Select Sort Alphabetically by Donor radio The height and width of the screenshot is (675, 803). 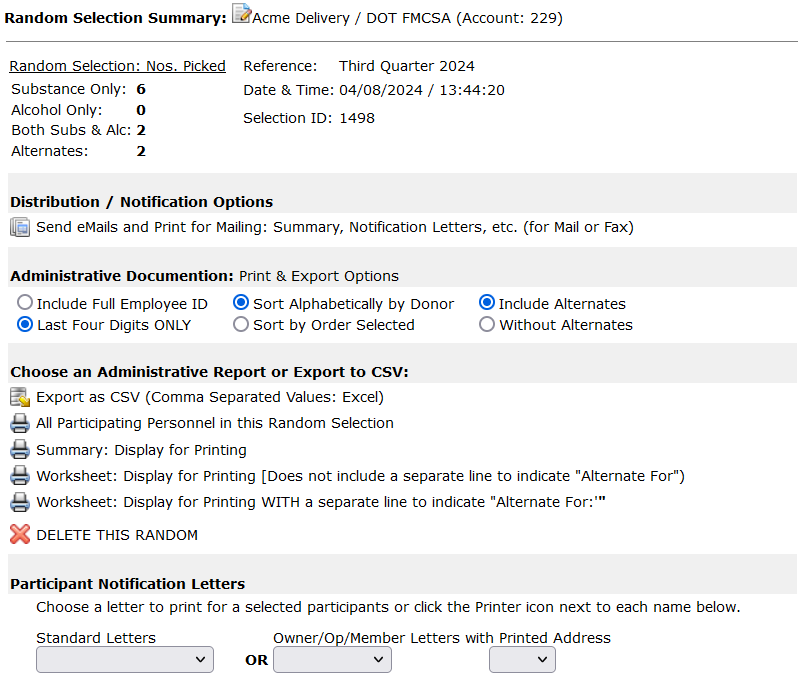[x=241, y=303]
